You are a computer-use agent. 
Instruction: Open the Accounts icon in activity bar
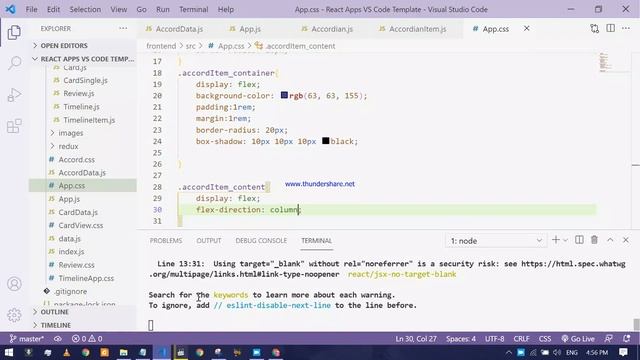(x=14, y=284)
